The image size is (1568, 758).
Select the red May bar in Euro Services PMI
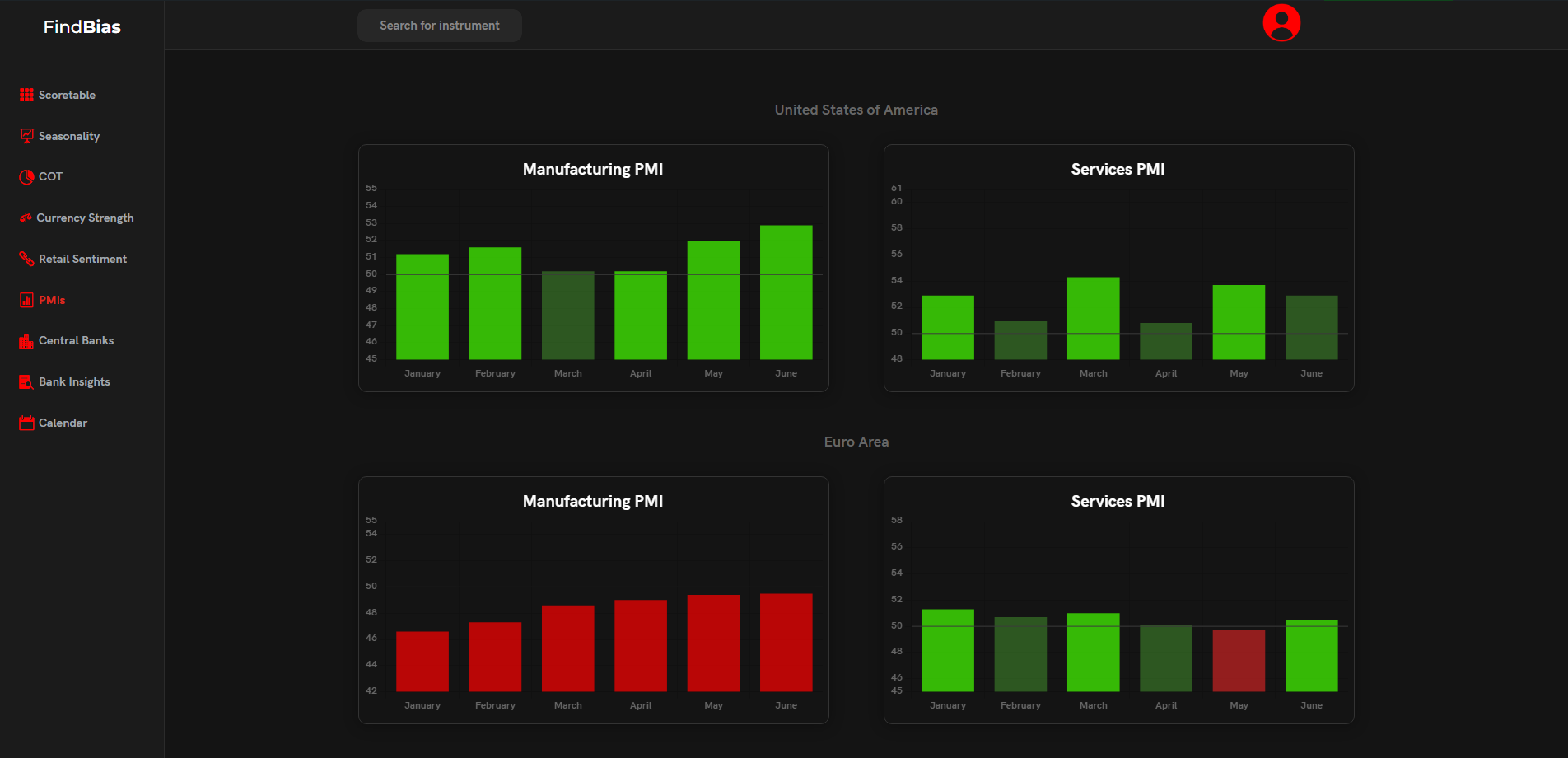click(1239, 660)
